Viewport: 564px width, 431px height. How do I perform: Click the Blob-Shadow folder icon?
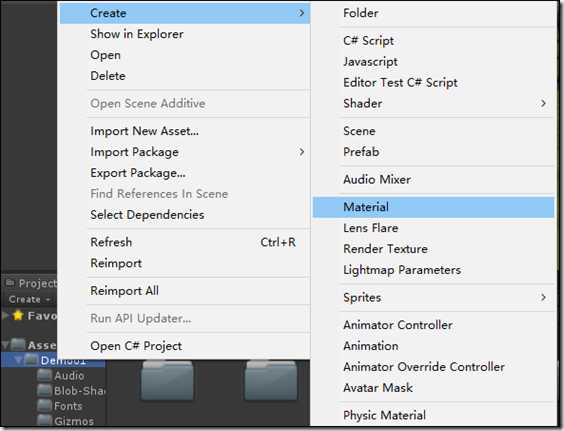(45, 390)
